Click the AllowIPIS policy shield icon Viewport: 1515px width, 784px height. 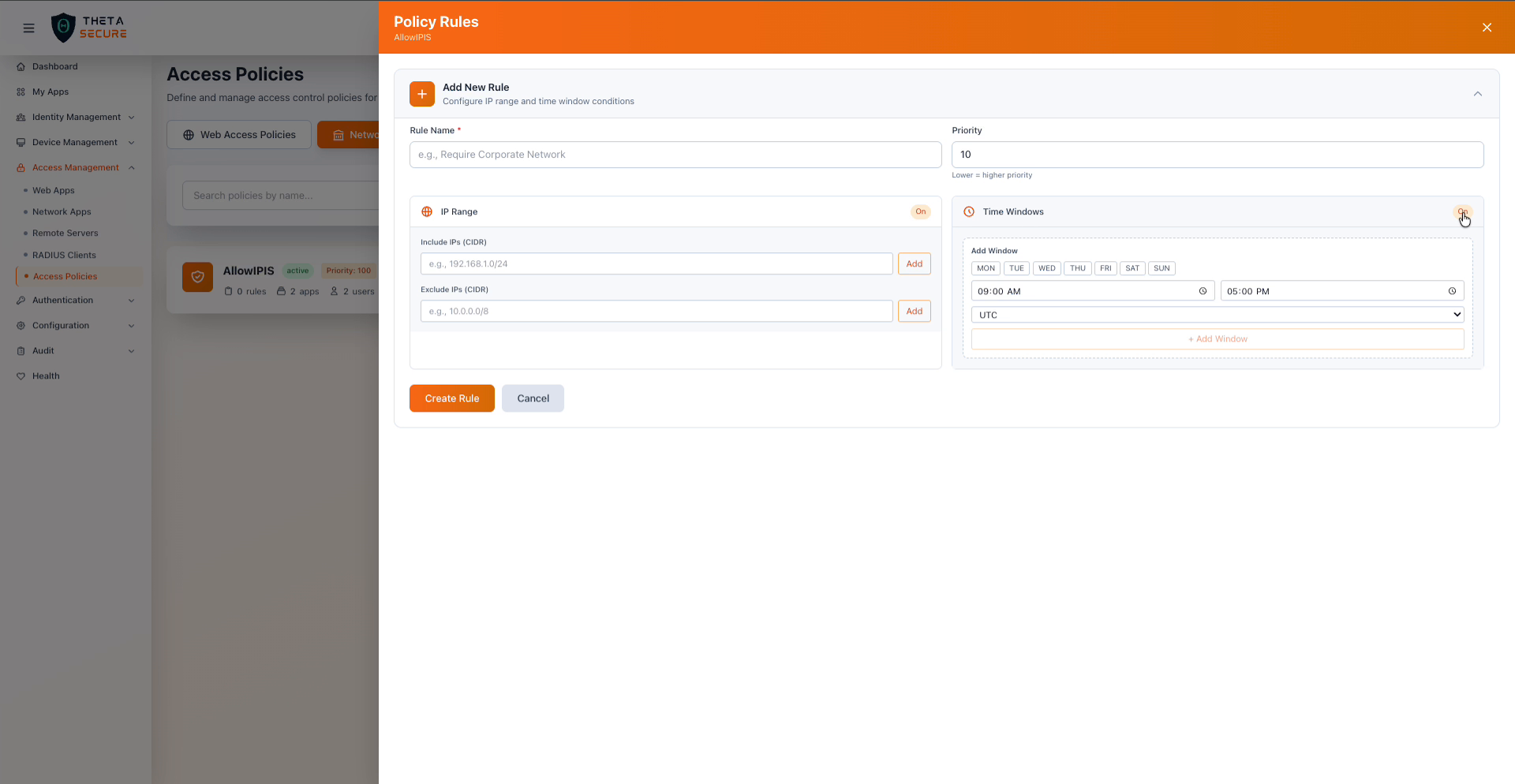[x=197, y=277]
